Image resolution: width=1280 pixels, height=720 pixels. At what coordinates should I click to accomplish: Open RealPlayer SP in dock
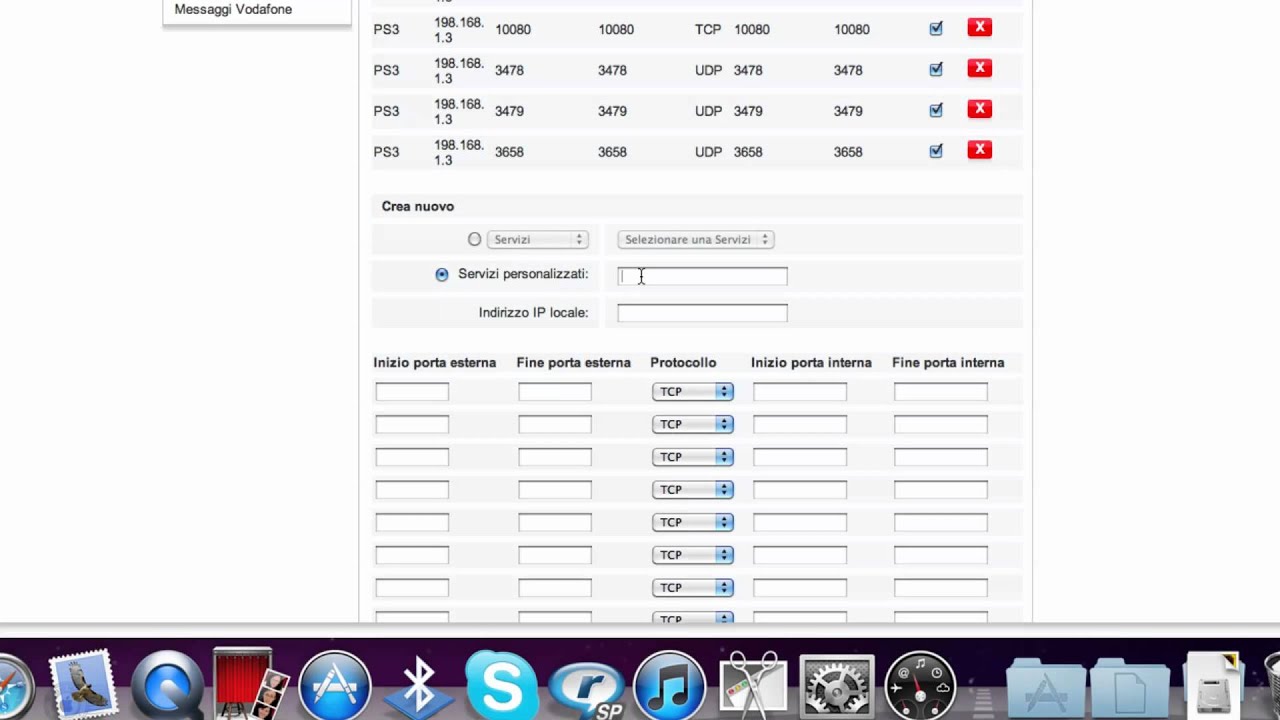[x=586, y=688]
